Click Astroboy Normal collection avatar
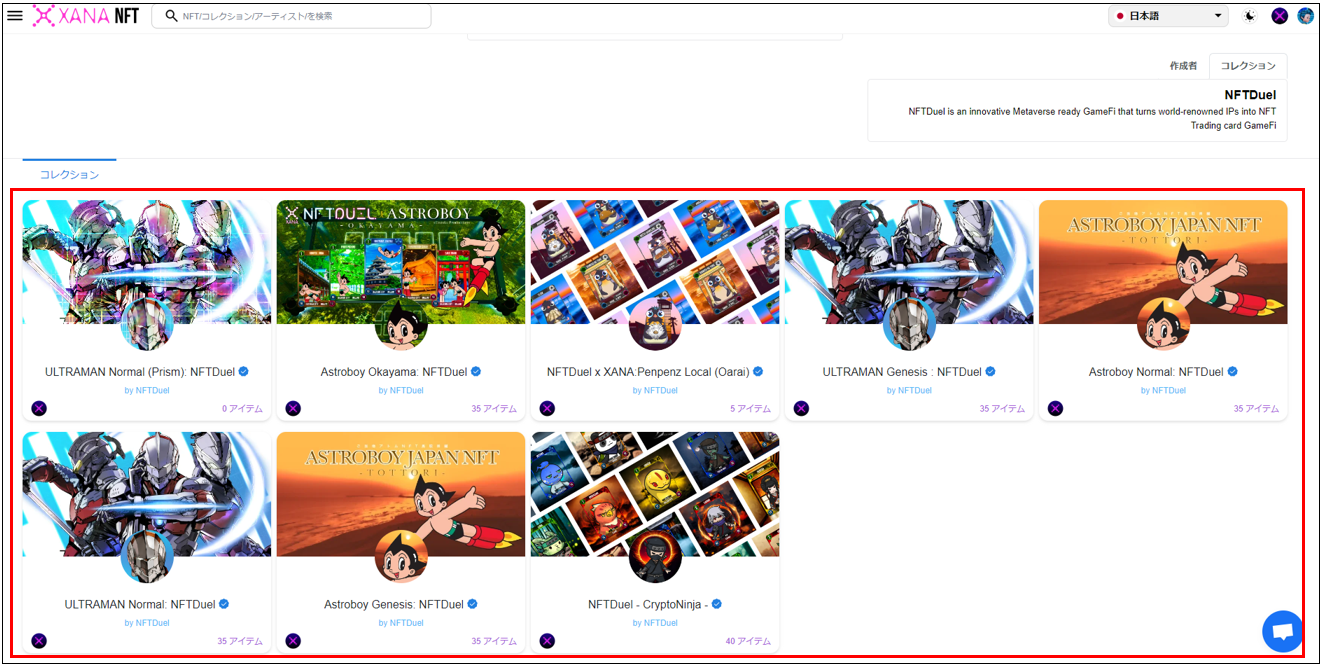Screen dimensions: 1321x665 (1163, 324)
